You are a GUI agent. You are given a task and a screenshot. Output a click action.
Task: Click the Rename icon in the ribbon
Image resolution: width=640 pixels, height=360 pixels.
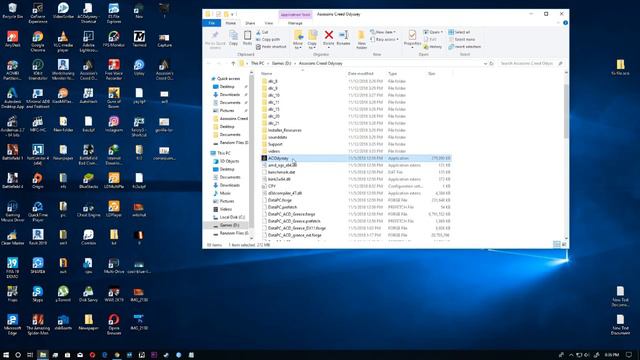pos(343,38)
